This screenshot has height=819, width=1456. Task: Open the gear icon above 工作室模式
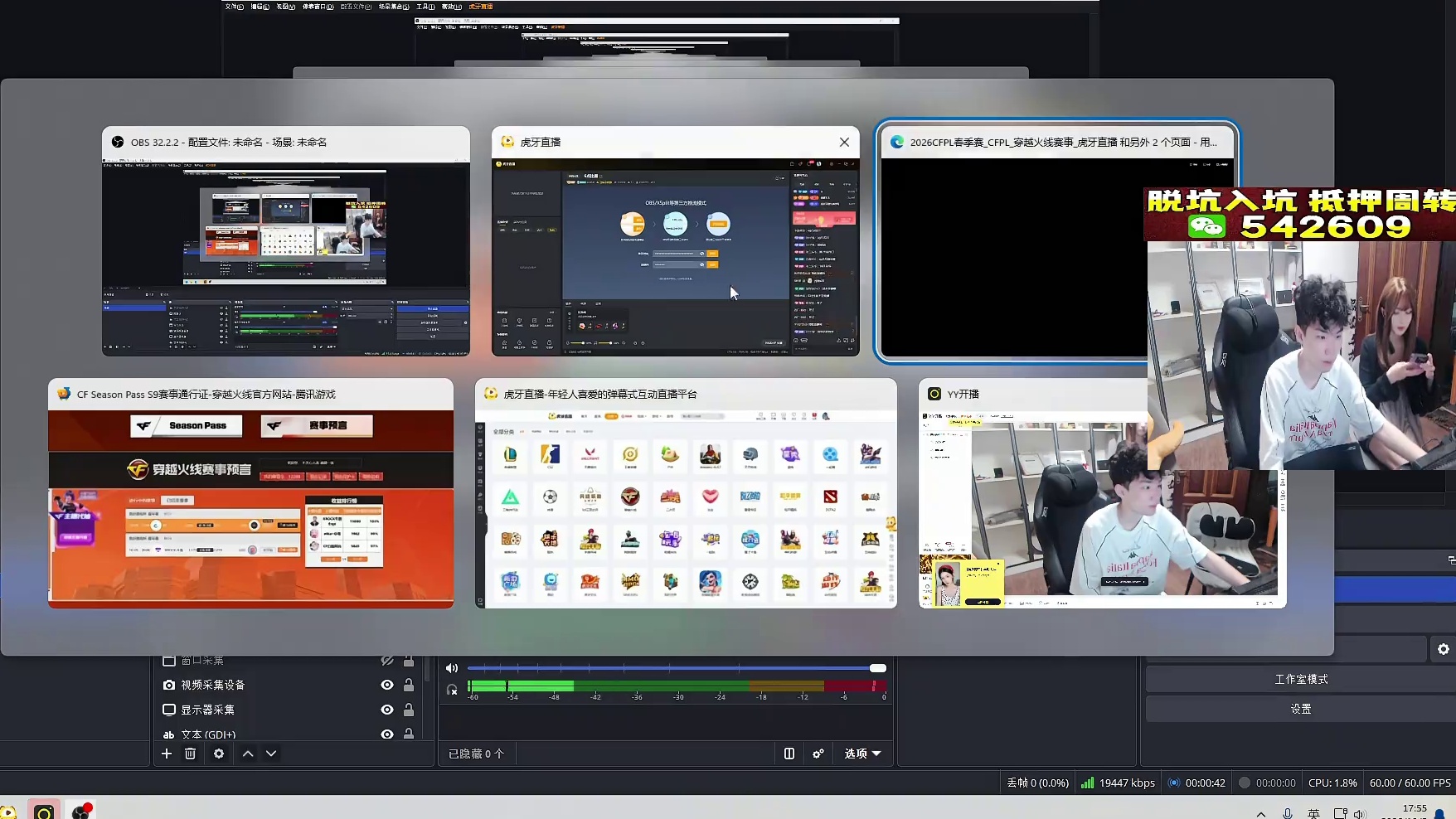coord(1444,649)
